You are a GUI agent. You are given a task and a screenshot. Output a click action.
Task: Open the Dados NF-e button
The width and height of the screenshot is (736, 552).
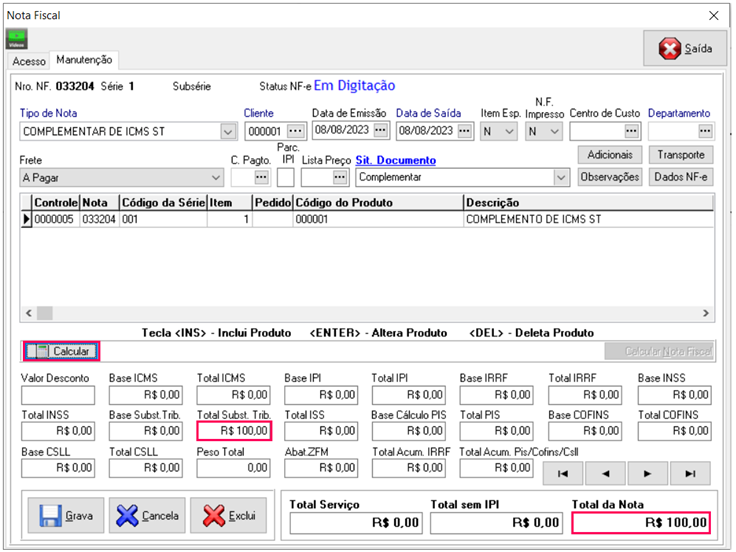(x=680, y=177)
